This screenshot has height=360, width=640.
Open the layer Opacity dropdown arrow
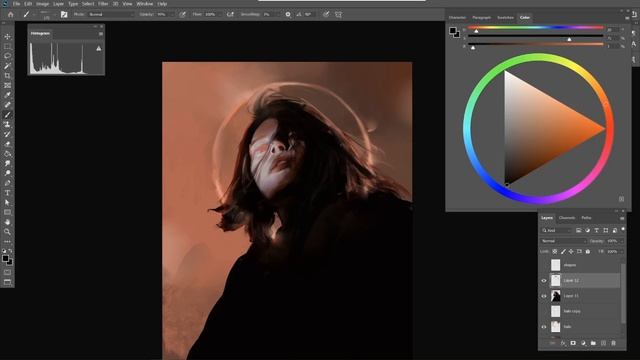[622, 241]
